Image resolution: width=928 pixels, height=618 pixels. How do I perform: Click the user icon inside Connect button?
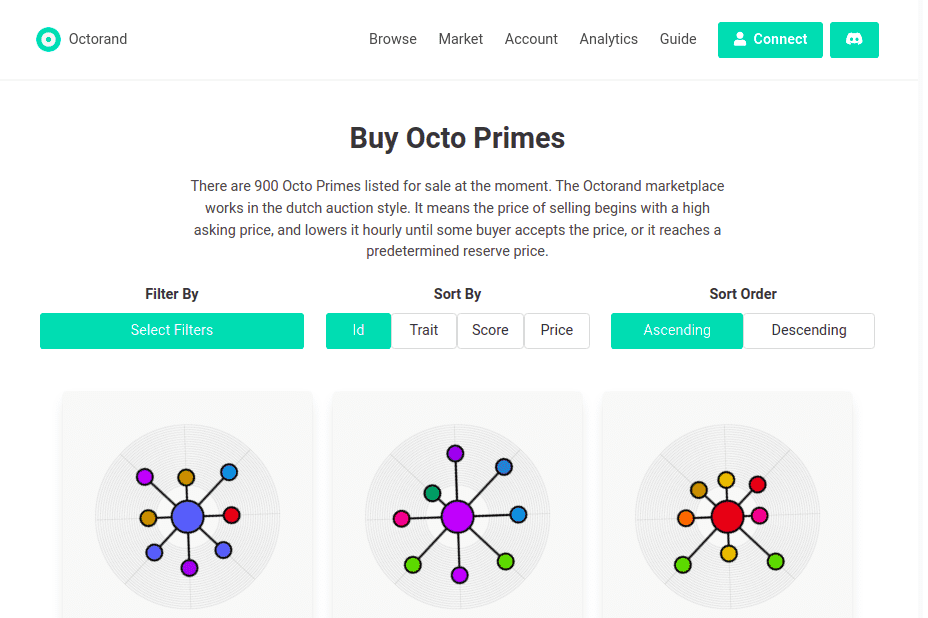740,39
